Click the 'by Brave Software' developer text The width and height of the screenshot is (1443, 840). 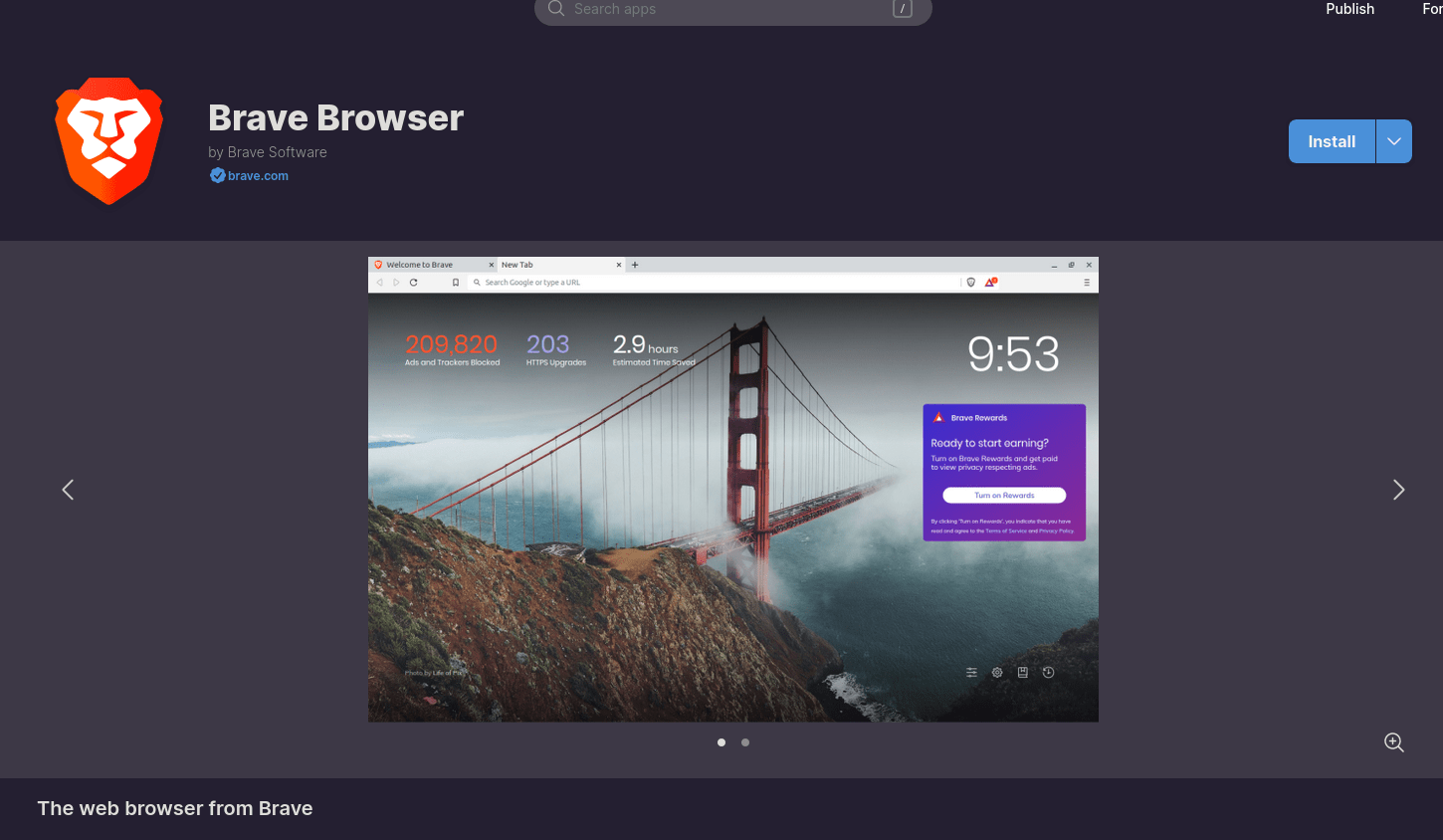[268, 152]
